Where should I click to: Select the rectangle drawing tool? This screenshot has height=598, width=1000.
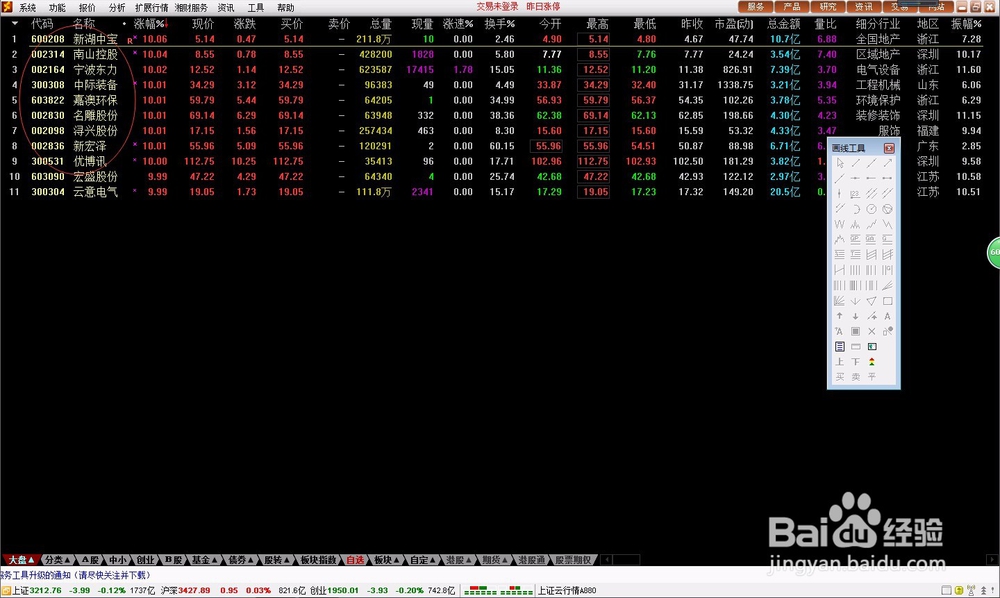[x=887, y=301]
